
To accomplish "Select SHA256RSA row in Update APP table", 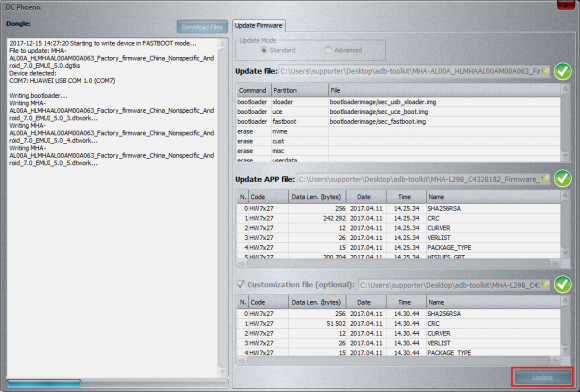I will click(x=398, y=209).
